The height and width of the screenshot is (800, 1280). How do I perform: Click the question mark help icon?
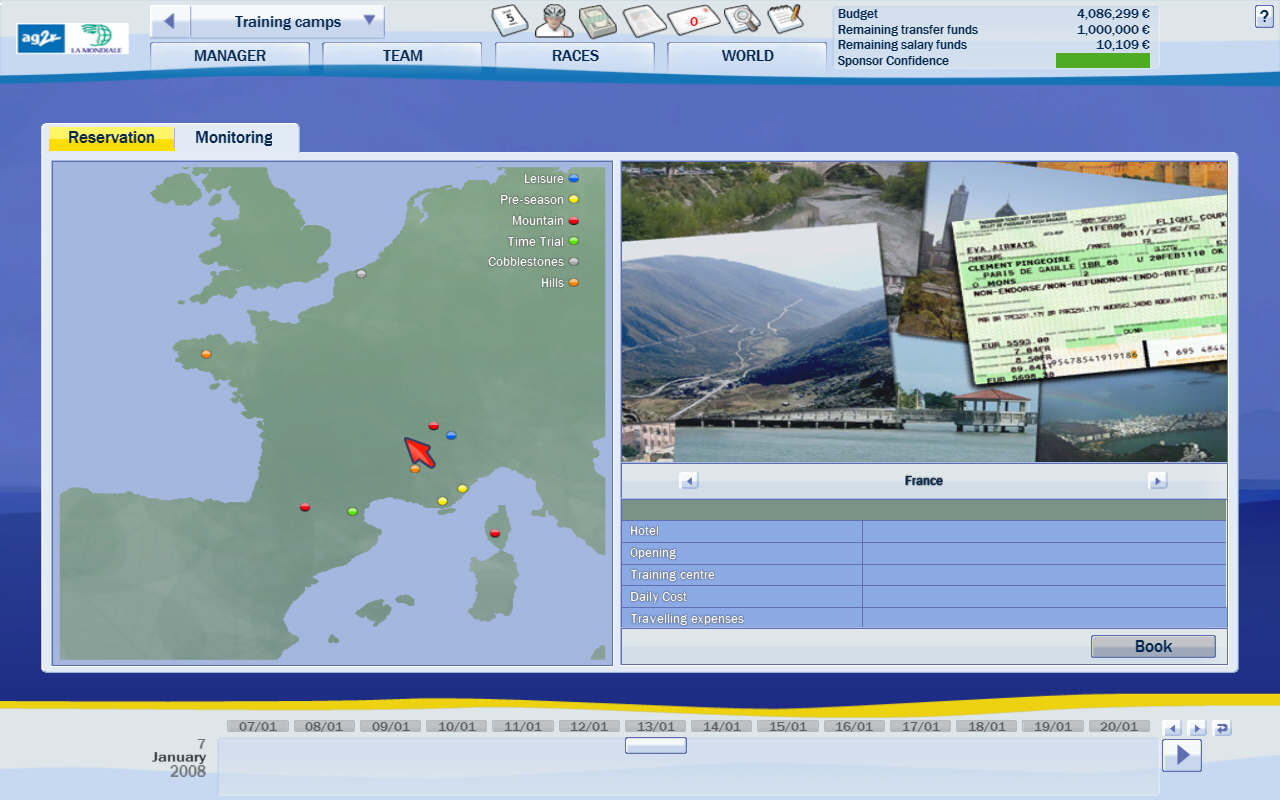pyautogui.click(x=1263, y=16)
